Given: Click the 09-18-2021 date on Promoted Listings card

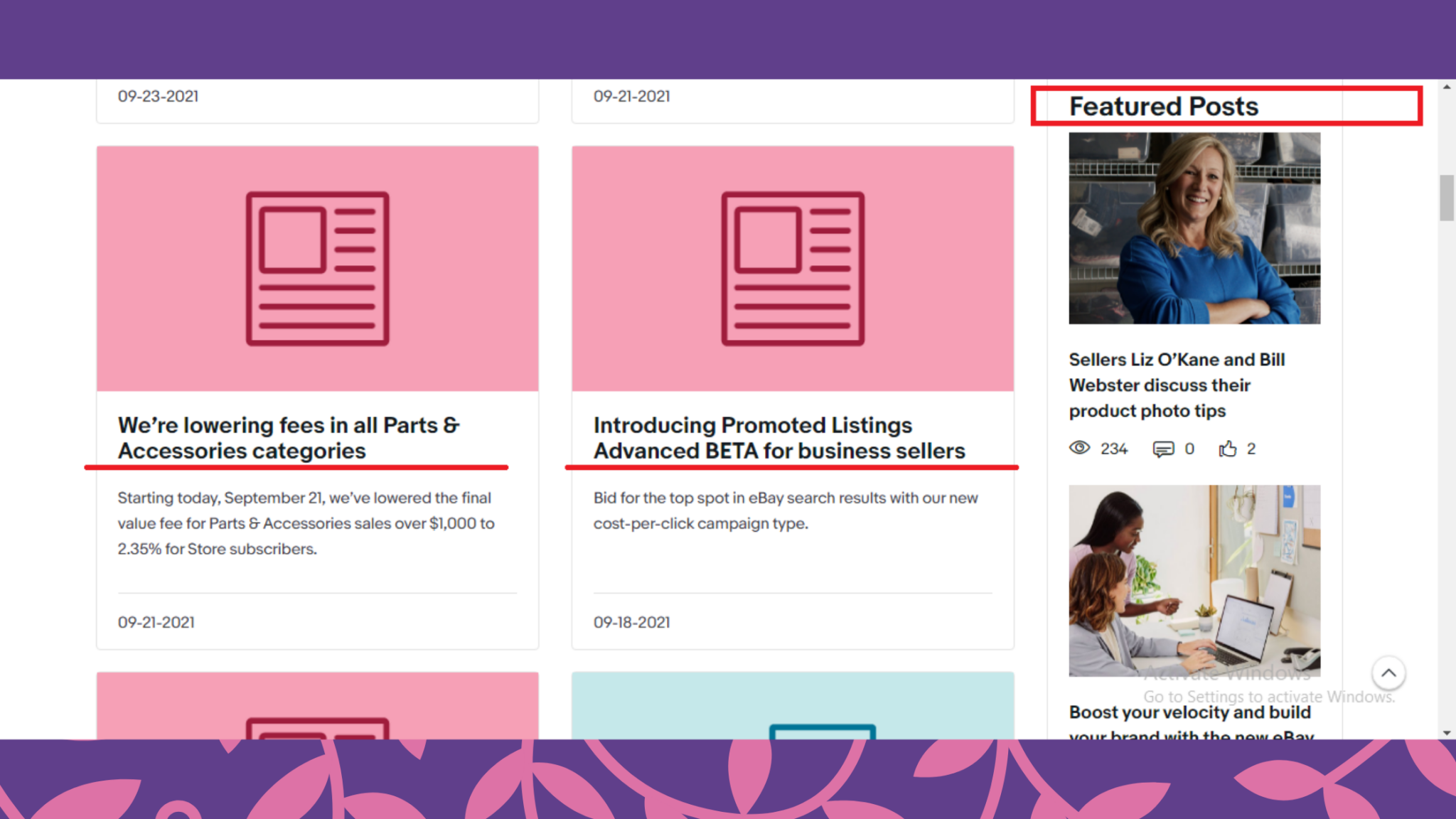Looking at the screenshot, I should click(x=632, y=622).
